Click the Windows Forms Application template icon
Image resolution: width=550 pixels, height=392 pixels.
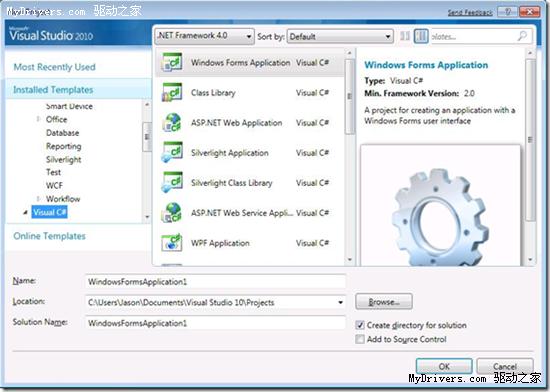tap(172, 62)
